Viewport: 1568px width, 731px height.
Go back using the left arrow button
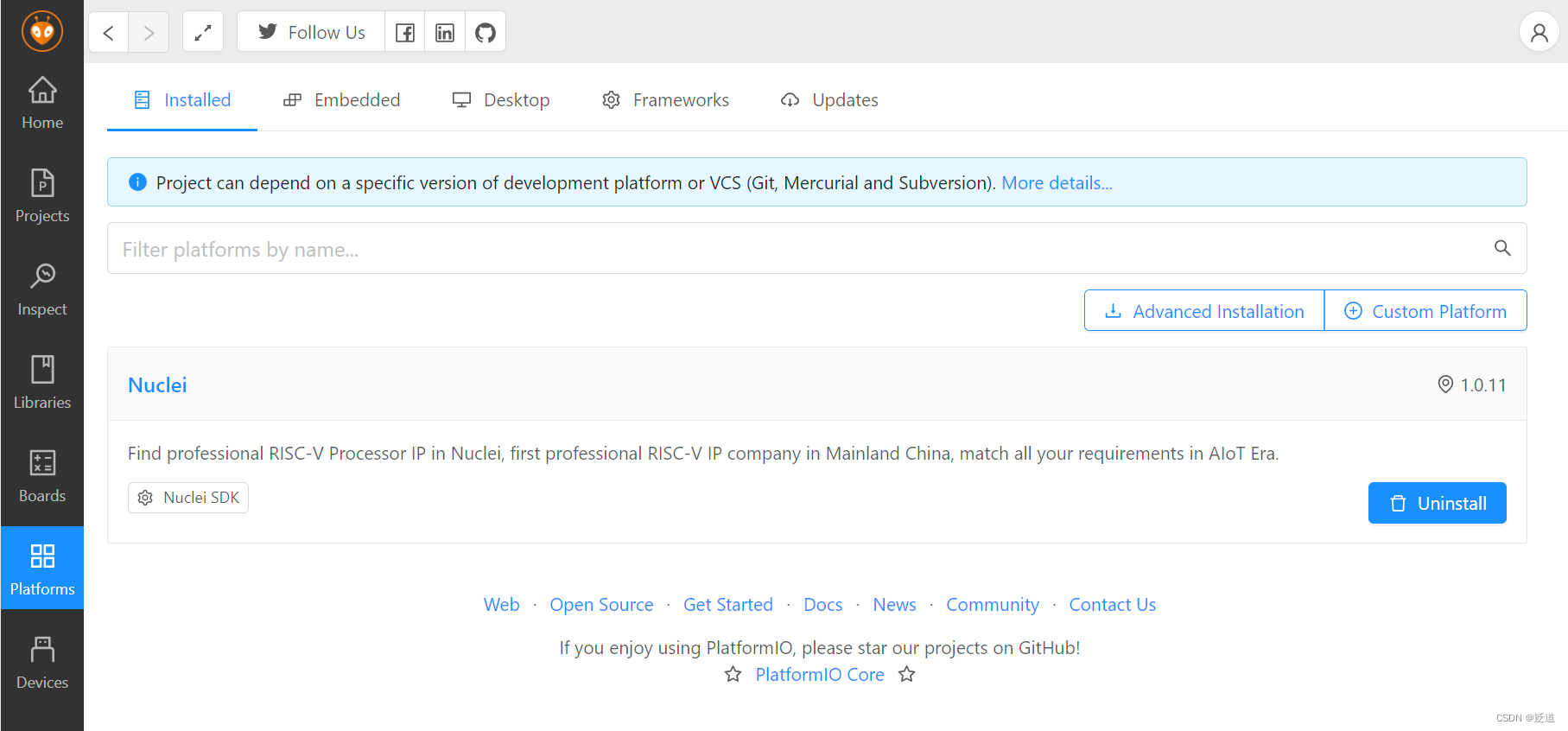[x=109, y=33]
